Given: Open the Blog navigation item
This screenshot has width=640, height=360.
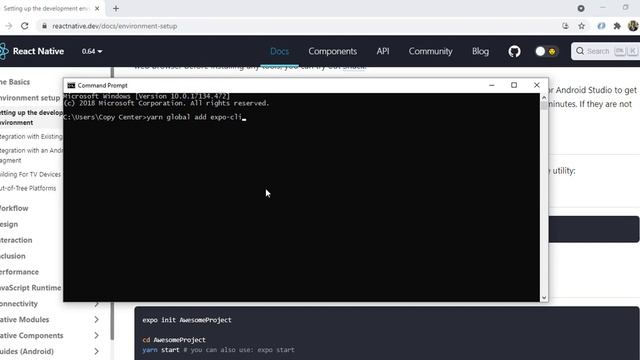Looking at the screenshot, I should [x=480, y=51].
